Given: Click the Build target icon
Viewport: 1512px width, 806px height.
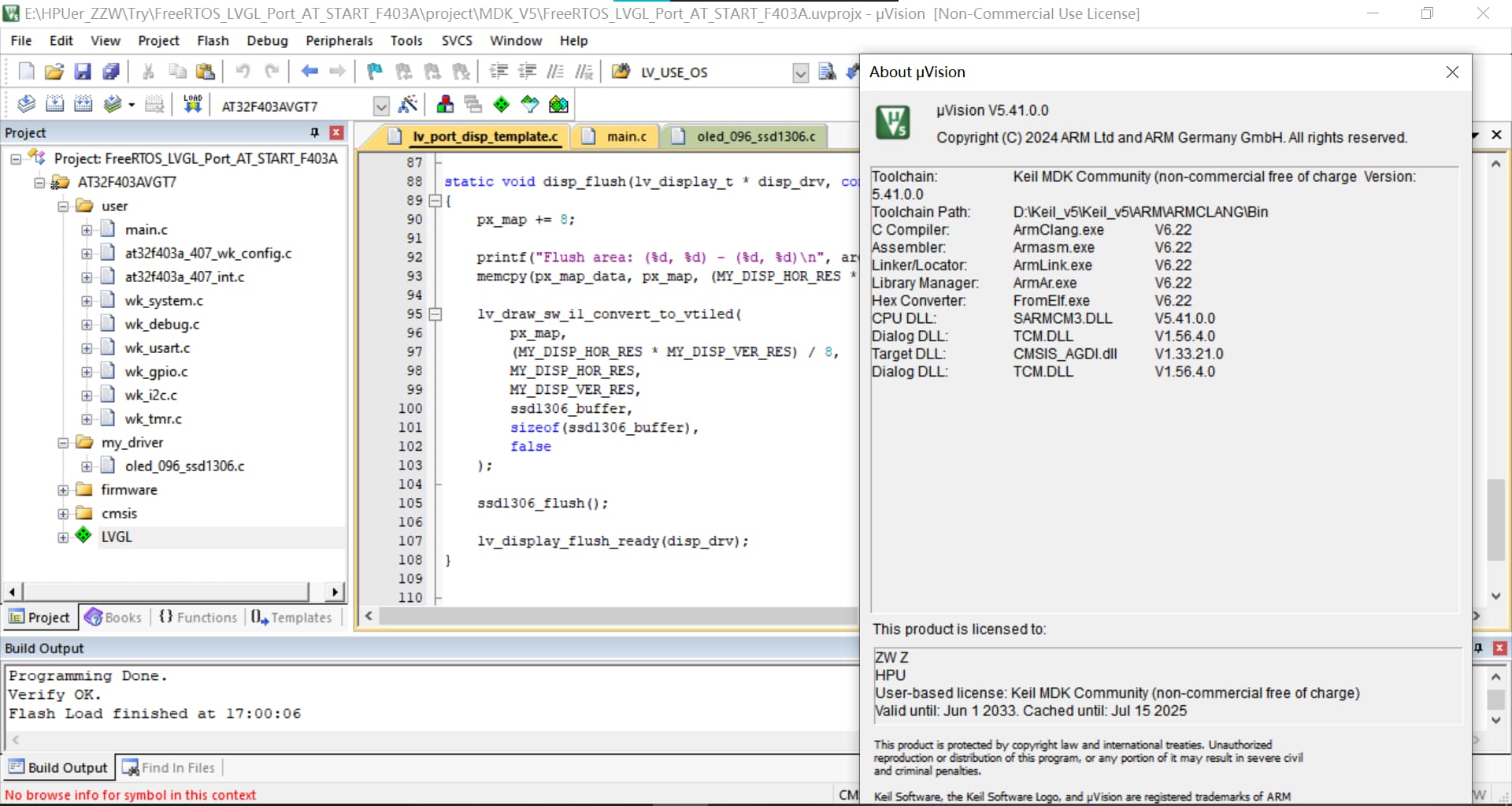Looking at the screenshot, I should [54, 104].
